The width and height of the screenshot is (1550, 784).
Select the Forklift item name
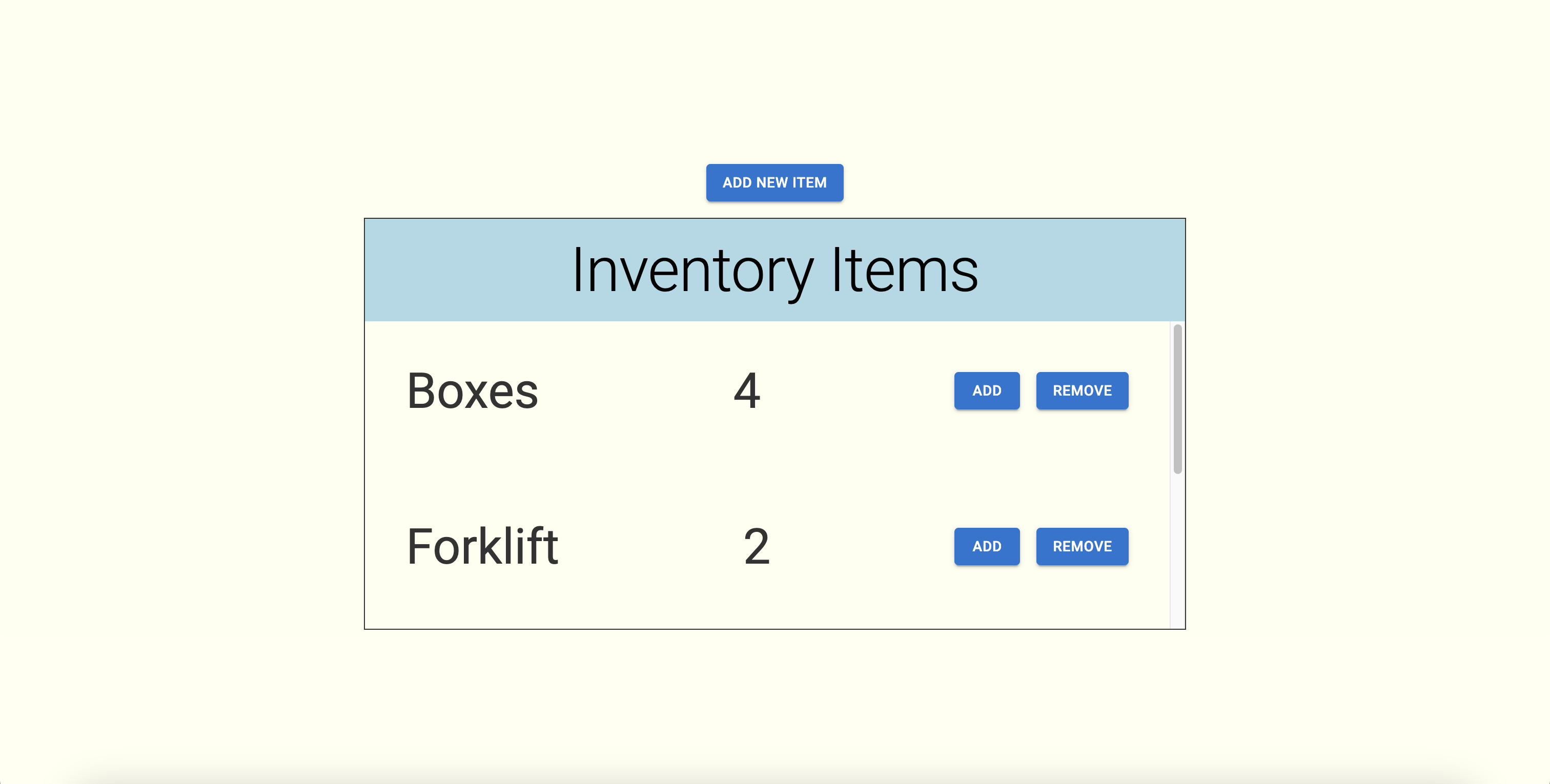click(482, 546)
